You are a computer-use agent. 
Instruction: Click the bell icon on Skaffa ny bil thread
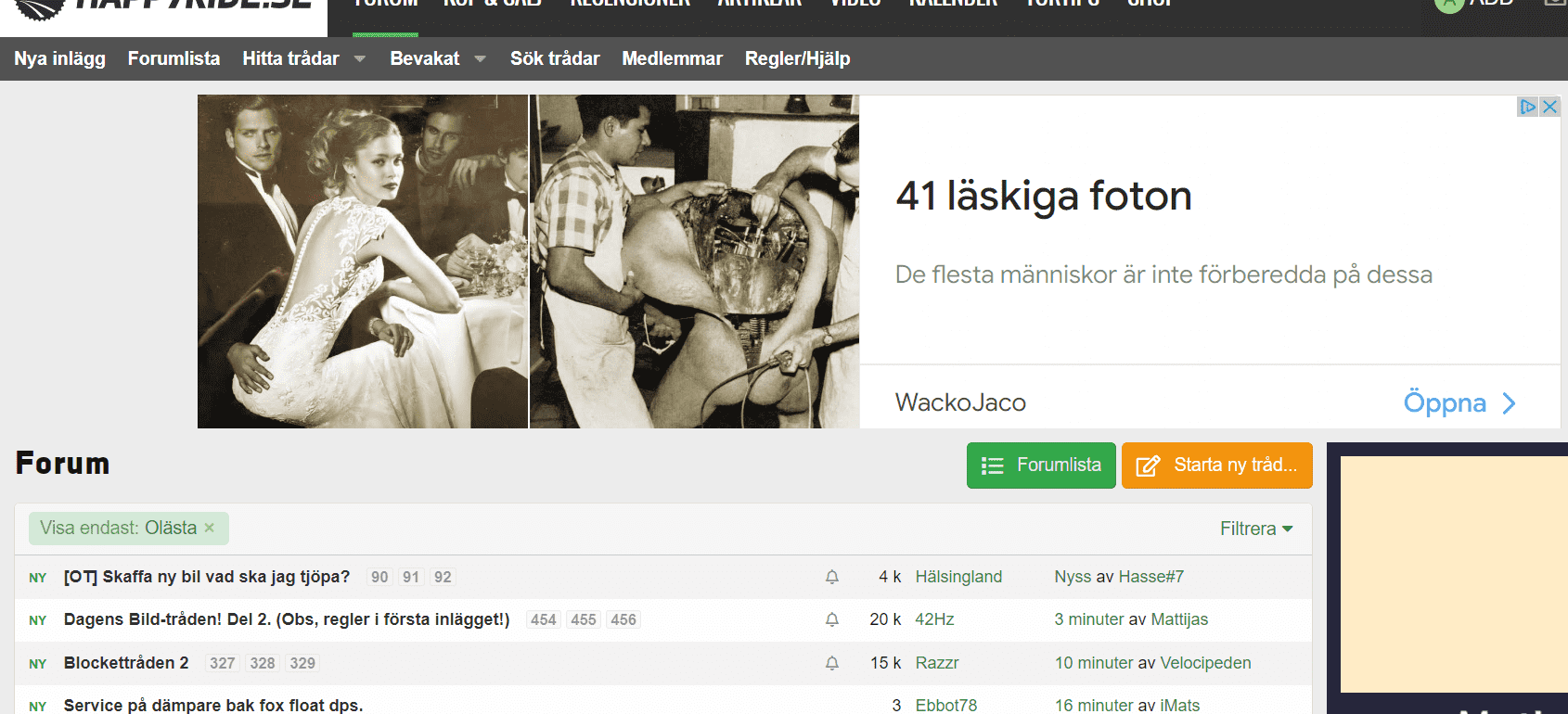click(x=832, y=577)
